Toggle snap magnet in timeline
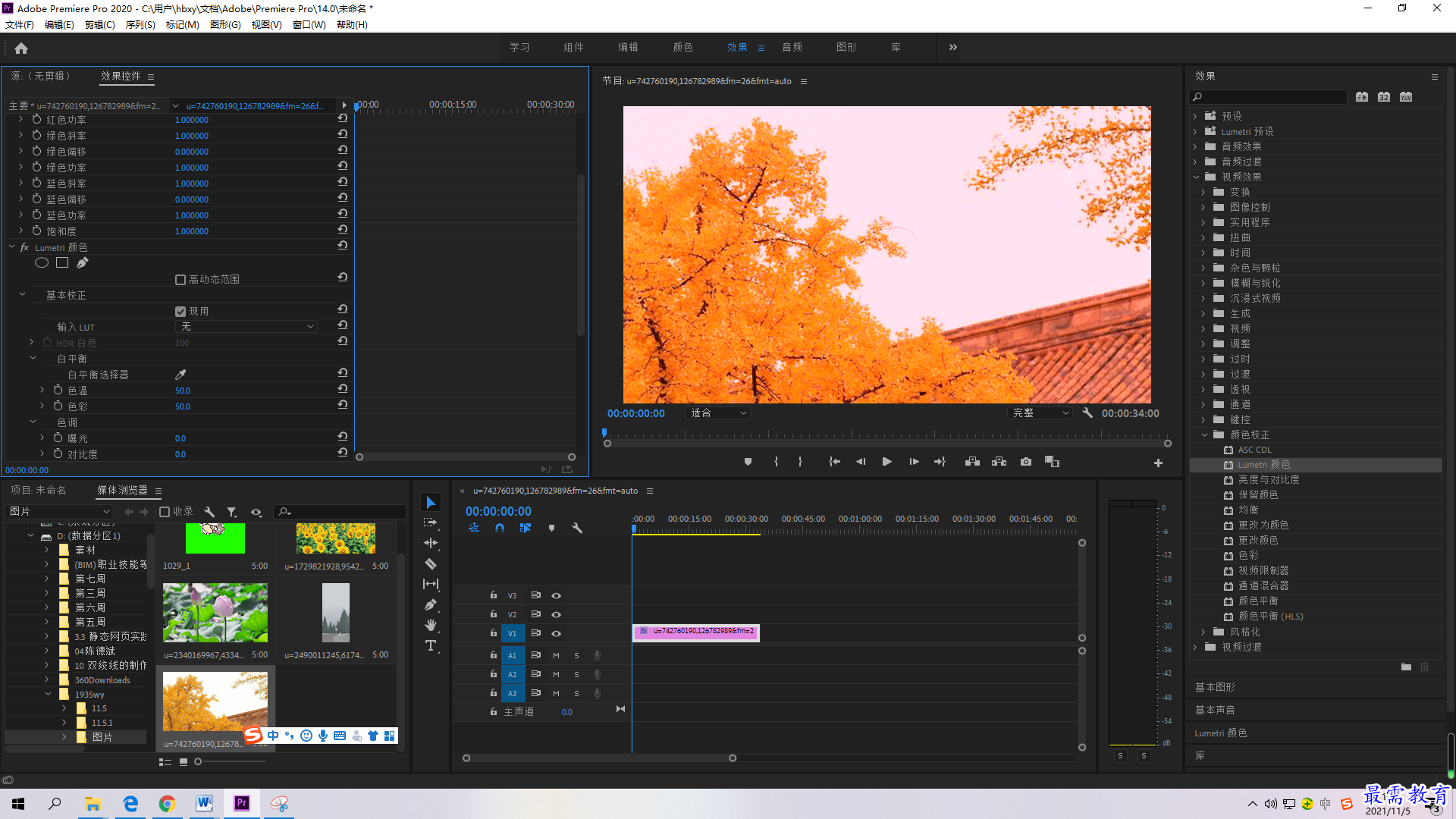This screenshot has height=819, width=1456. tap(500, 528)
